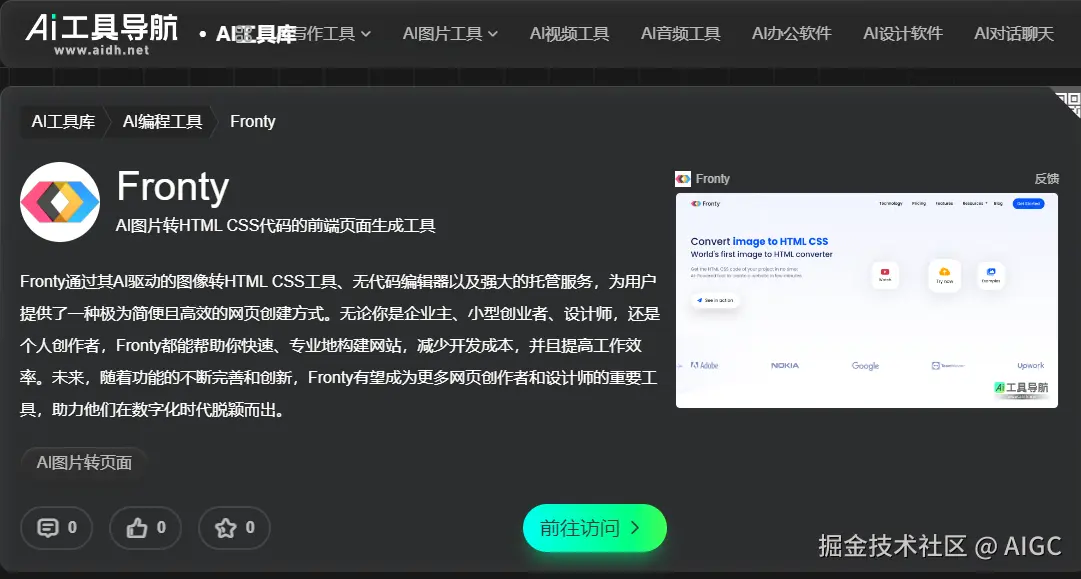Favorite the tool with the star icon

[x=234, y=528]
